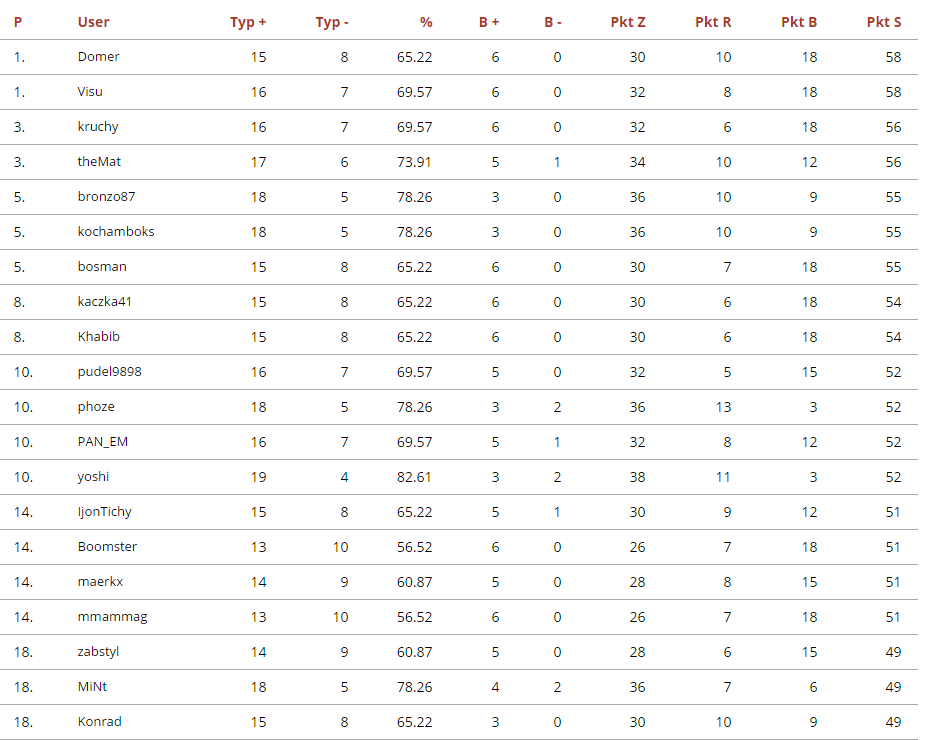The width and height of the screenshot is (925, 740).
Task: Sort by 'Pkt B' column
Action: (x=799, y=22)
